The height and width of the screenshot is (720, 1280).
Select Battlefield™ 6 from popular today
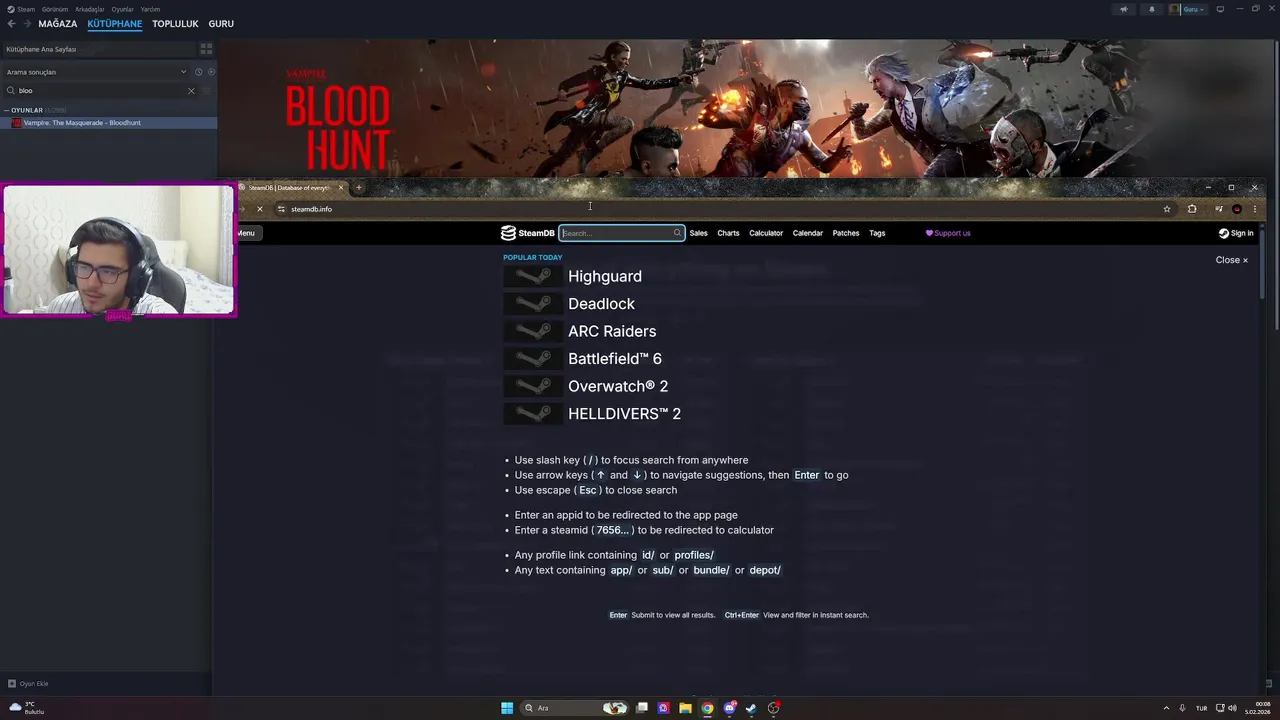pyautogui.click(x=614, y=359)
